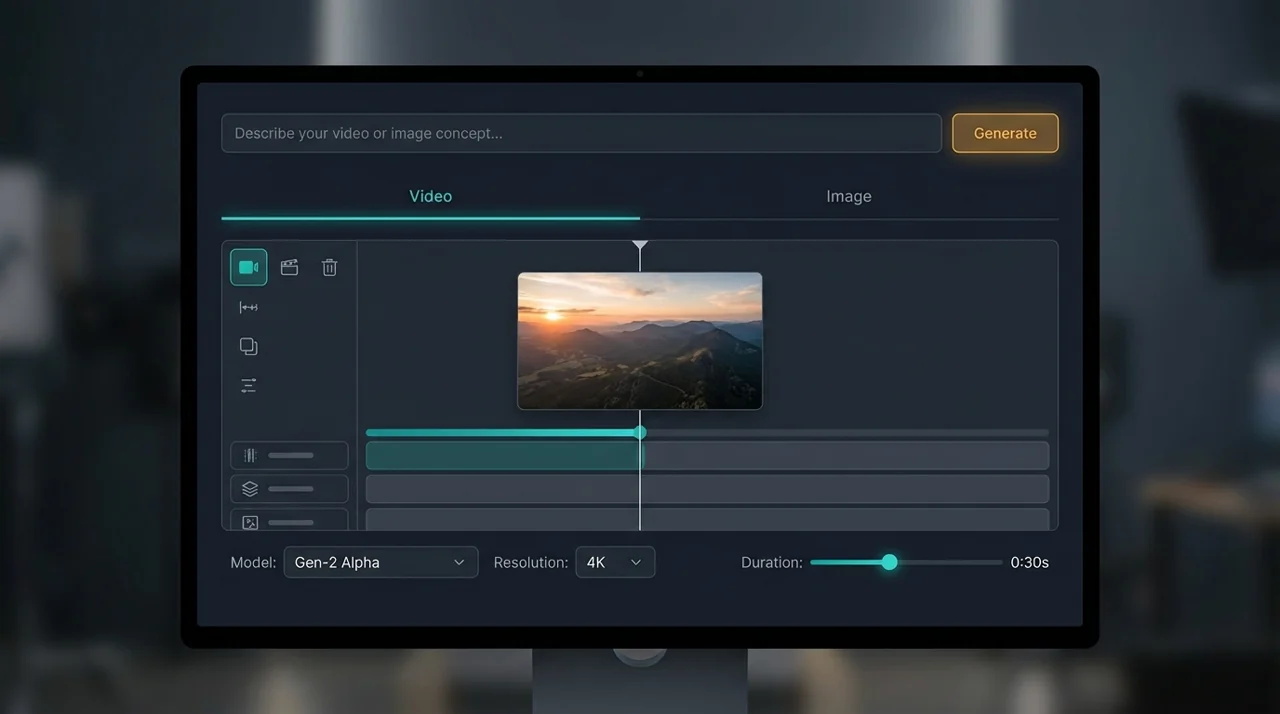This screenshot has width=1280, height=714.
Task: Click the duplicate overlapping squares icon
Action: (x=249, y=346)
